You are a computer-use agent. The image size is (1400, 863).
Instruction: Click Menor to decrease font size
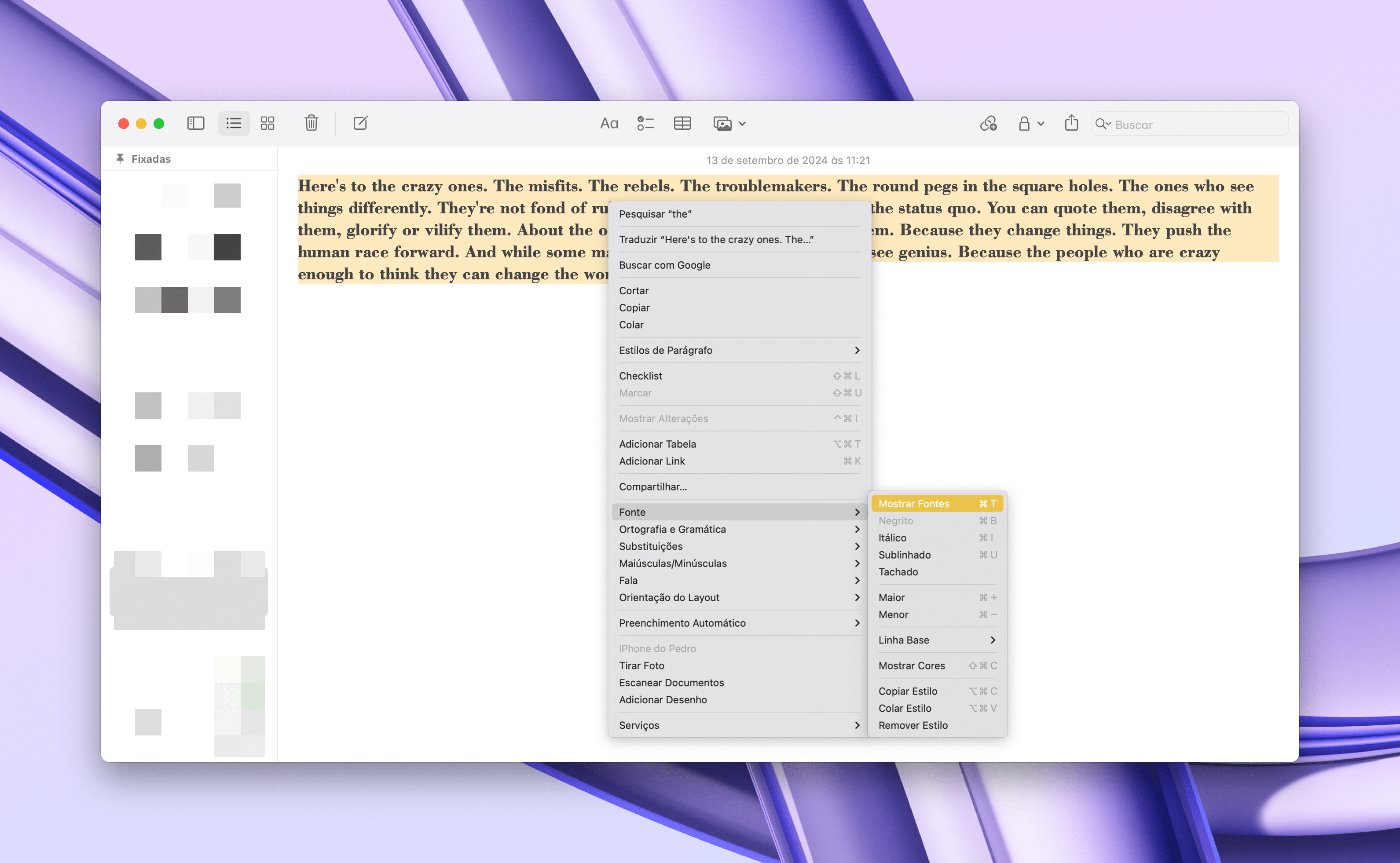point(937,615)
